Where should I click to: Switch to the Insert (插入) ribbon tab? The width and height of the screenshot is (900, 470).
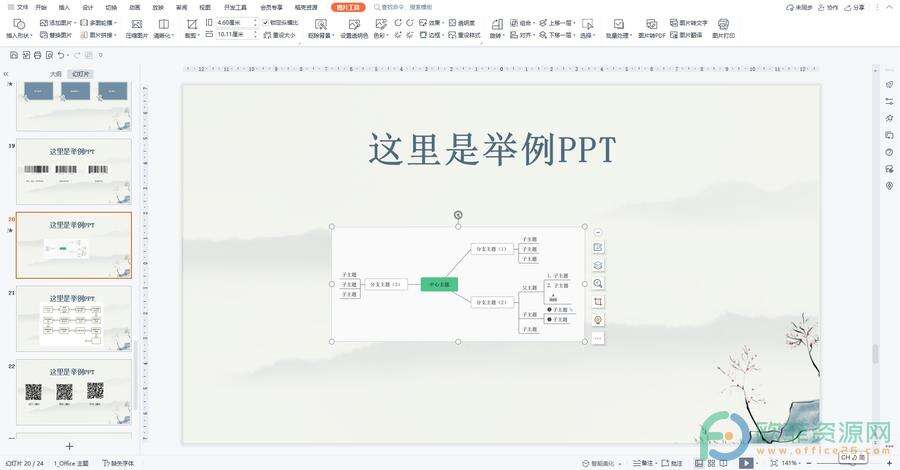point(64,7)
